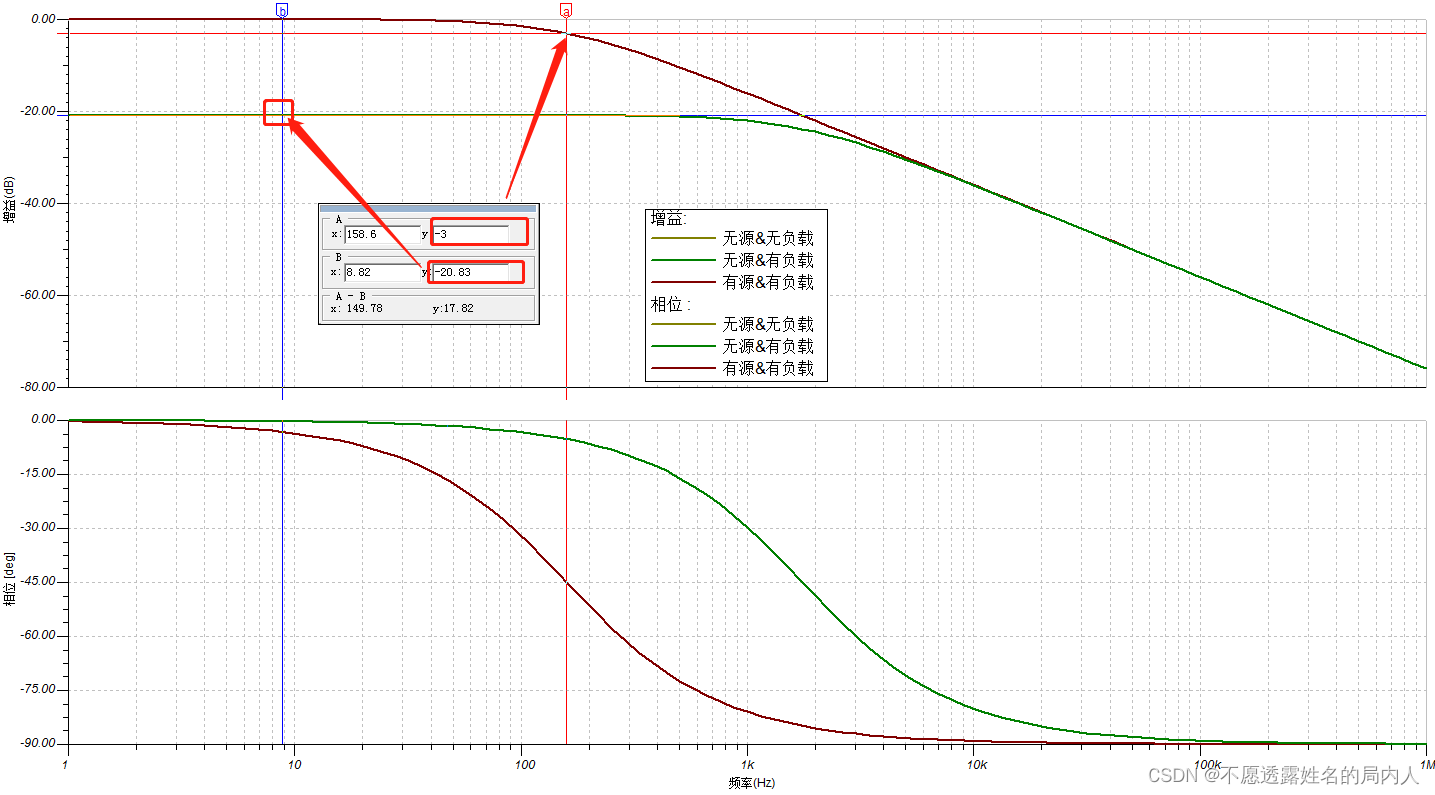Click the 增益(dB) vertical axis label
The image size is (1435, 795).
point(9,199)
